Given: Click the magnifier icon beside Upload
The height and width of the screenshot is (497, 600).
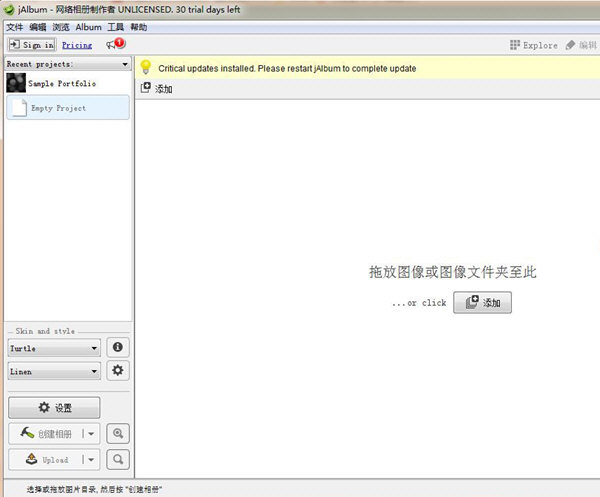Looking at the screenshot, I should pos(118,459).
